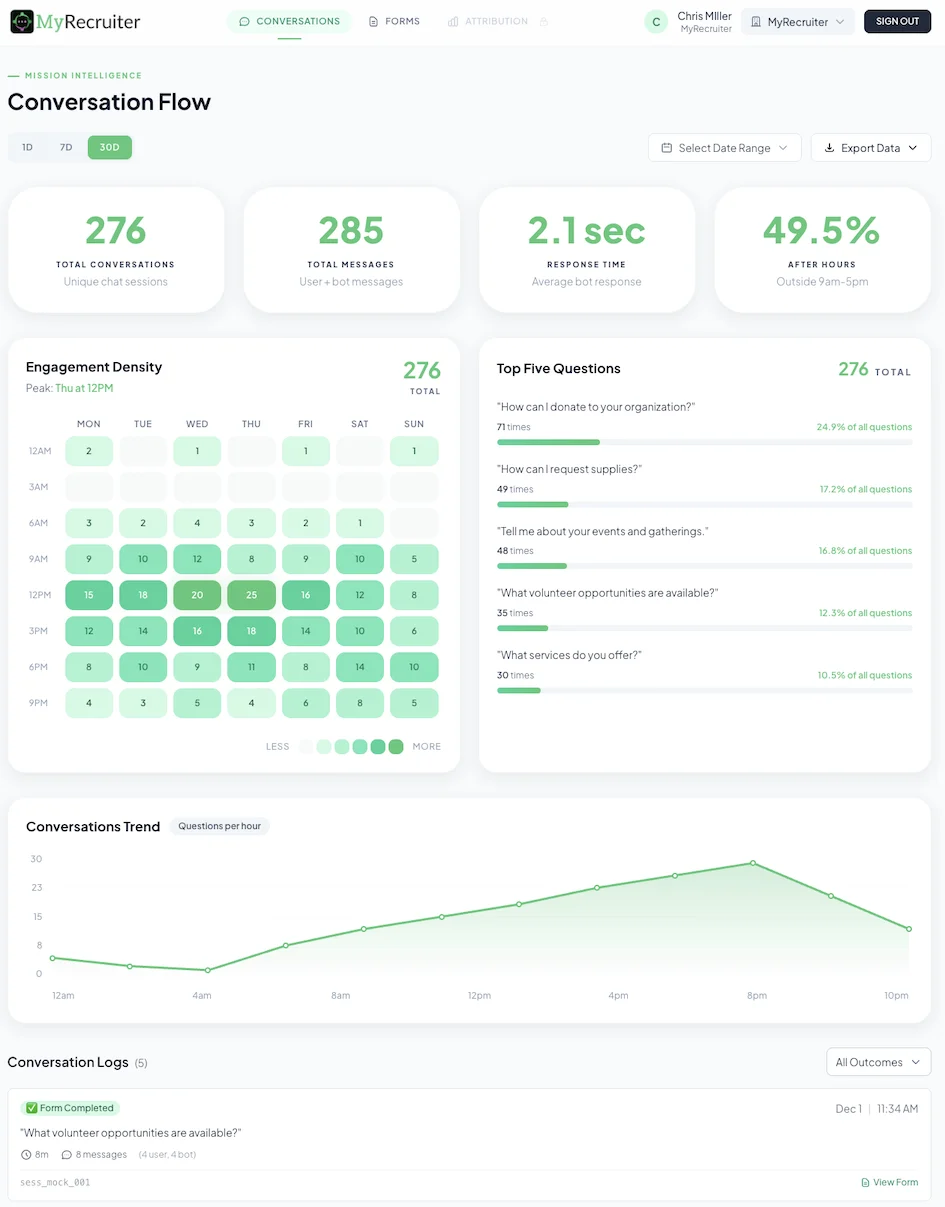The image size is (945, 1207).
Task: Open the locked Attribution chart icon
Action: pyautogui.click(x=452, y=21)
